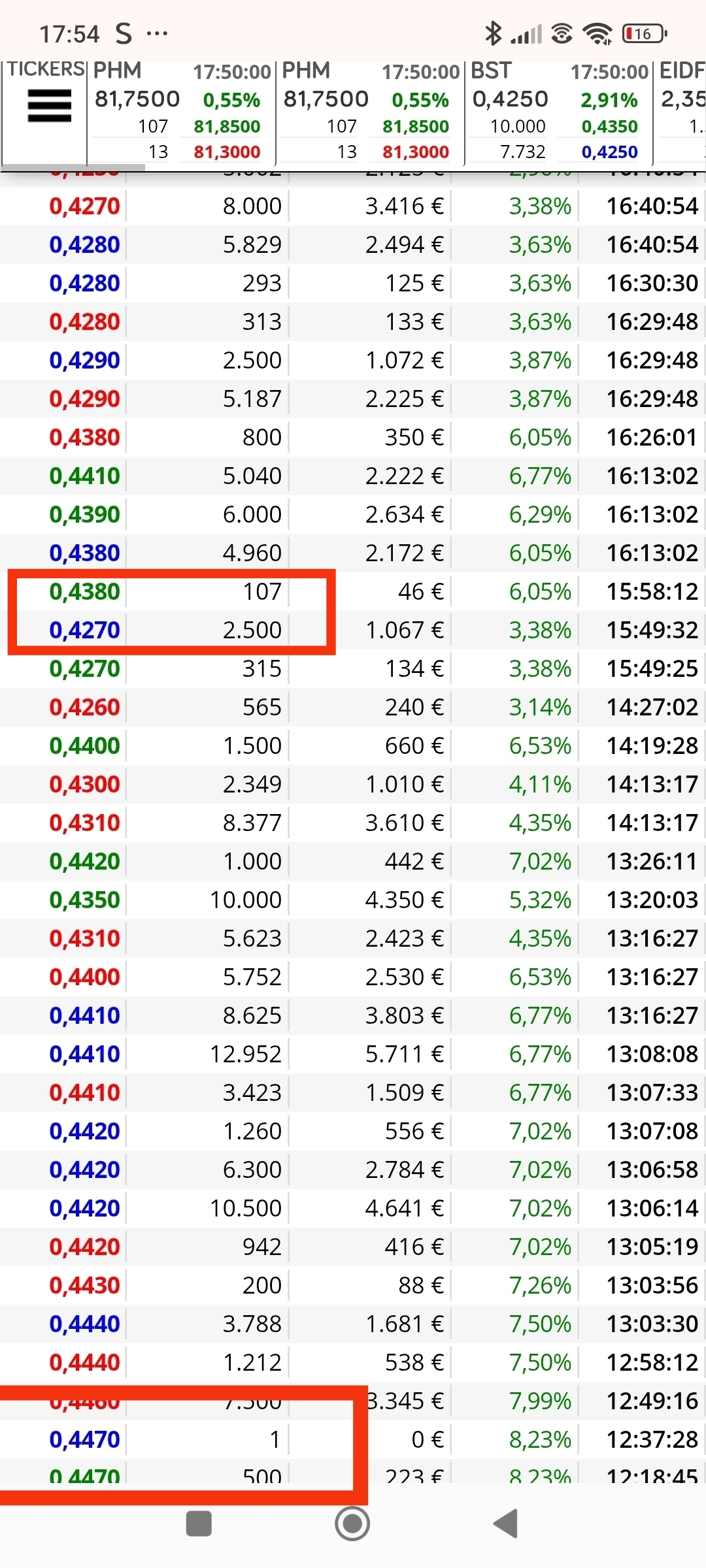Image resolution: width=706 pixels, height=1568 pixels.
Task: Tap the Wi-Fi status icon
Action: click(597, 33)
